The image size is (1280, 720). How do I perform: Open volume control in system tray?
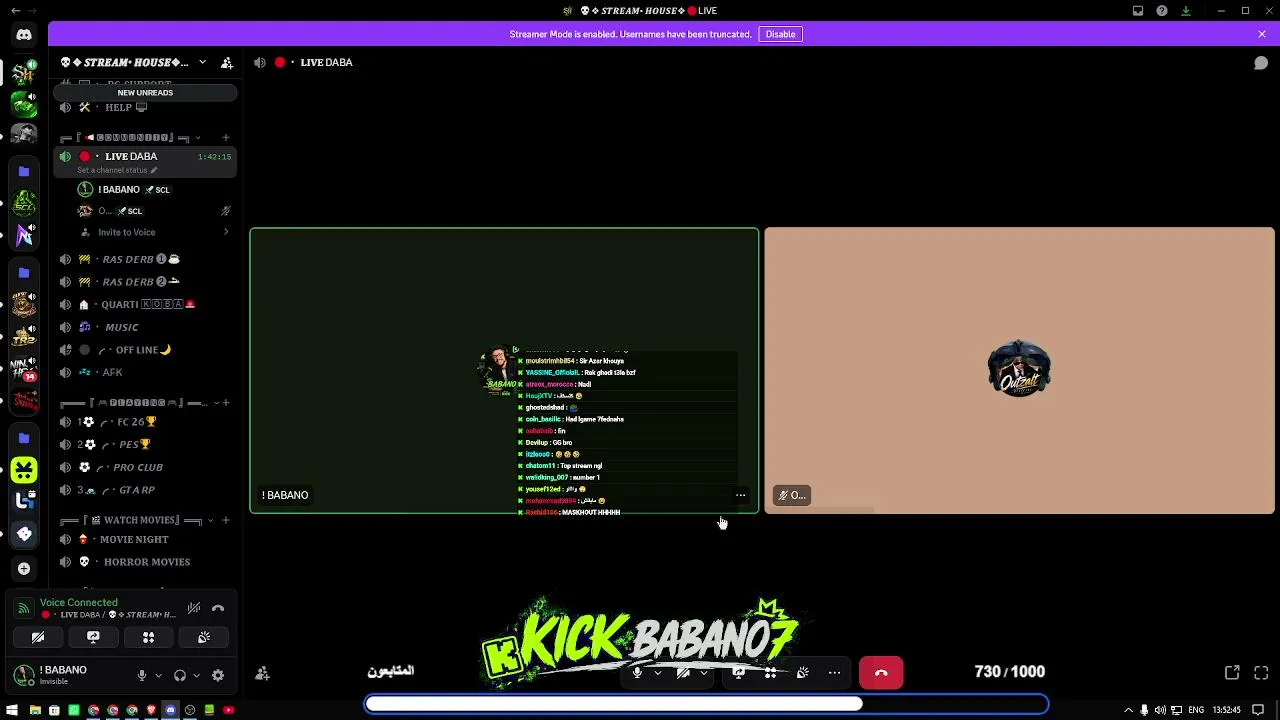point(1160,710)
